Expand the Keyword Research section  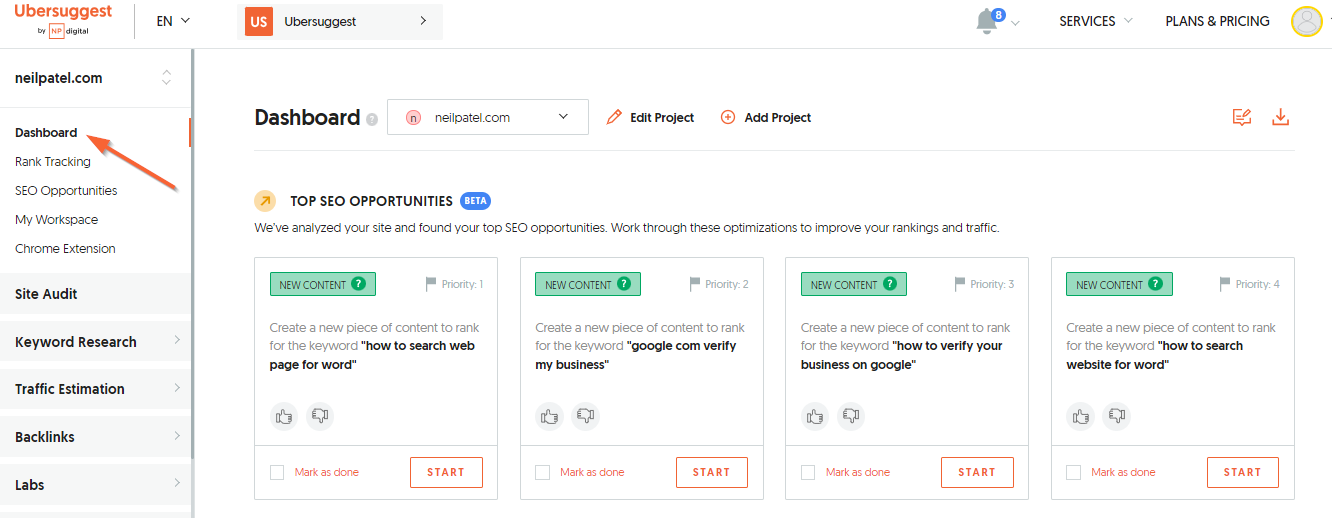(95, 342)
